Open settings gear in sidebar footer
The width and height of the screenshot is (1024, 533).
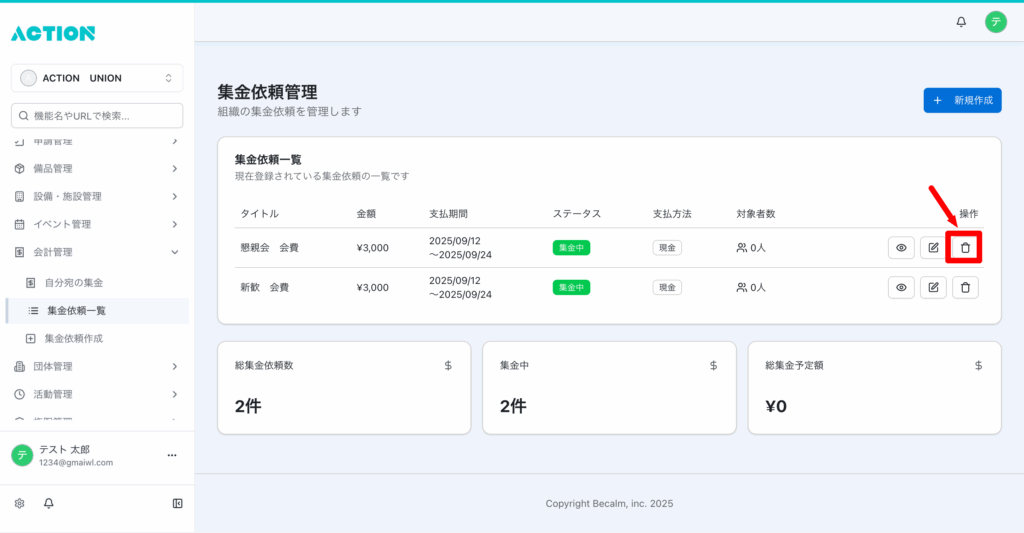[19, 503]
